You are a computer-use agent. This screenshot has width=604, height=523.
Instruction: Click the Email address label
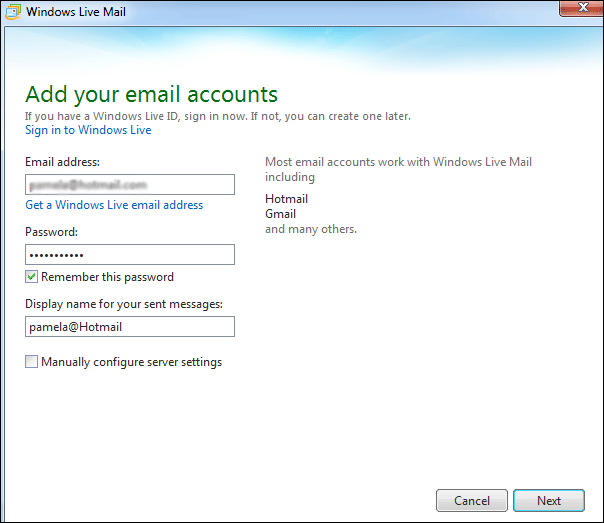pos(62,162)
